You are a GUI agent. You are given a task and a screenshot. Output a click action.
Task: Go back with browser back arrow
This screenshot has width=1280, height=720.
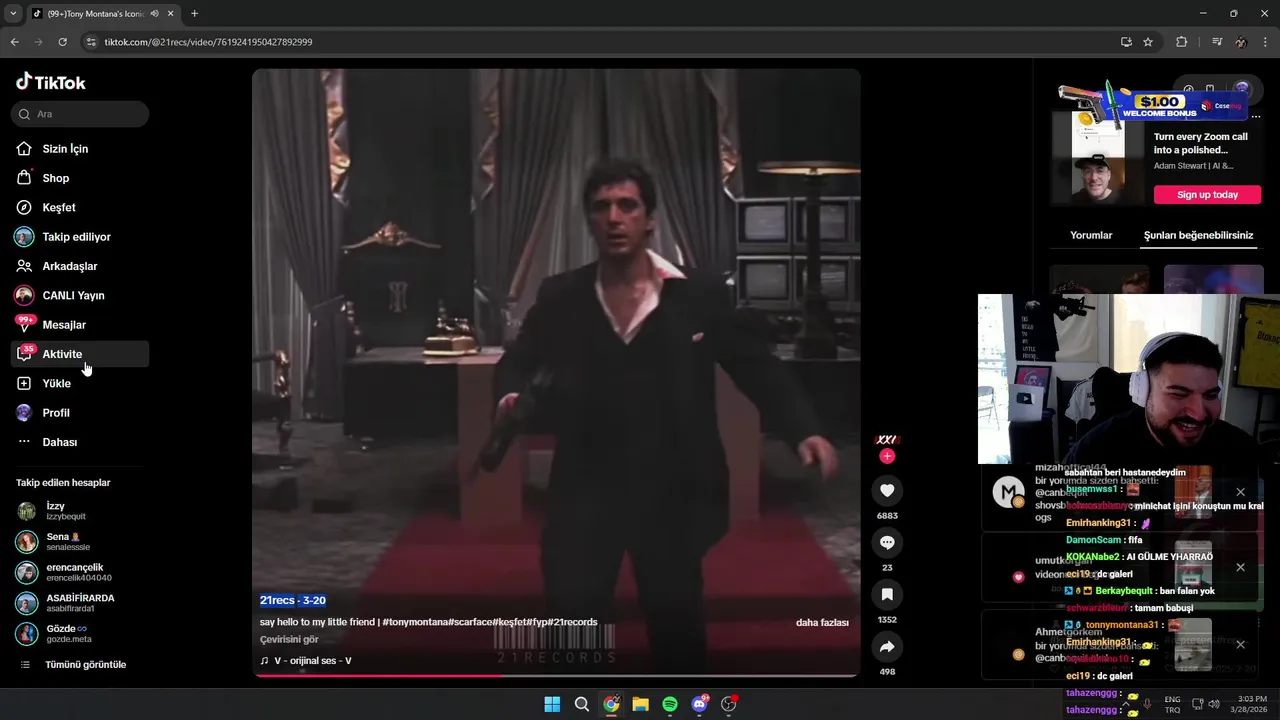tap(14, 42)
